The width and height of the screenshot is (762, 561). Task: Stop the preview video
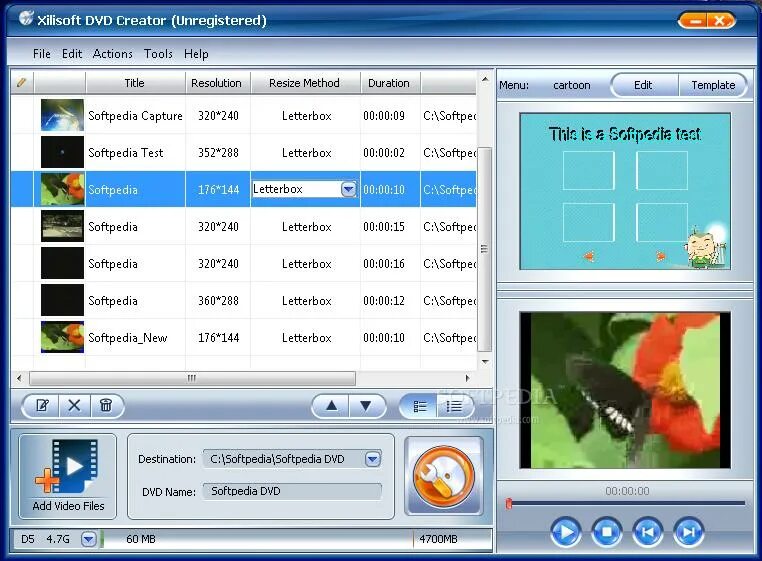coord(606,532)
